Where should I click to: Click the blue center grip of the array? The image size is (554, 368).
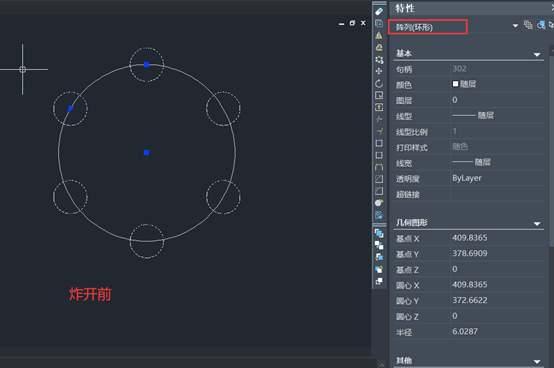click(x=146, y=153)
